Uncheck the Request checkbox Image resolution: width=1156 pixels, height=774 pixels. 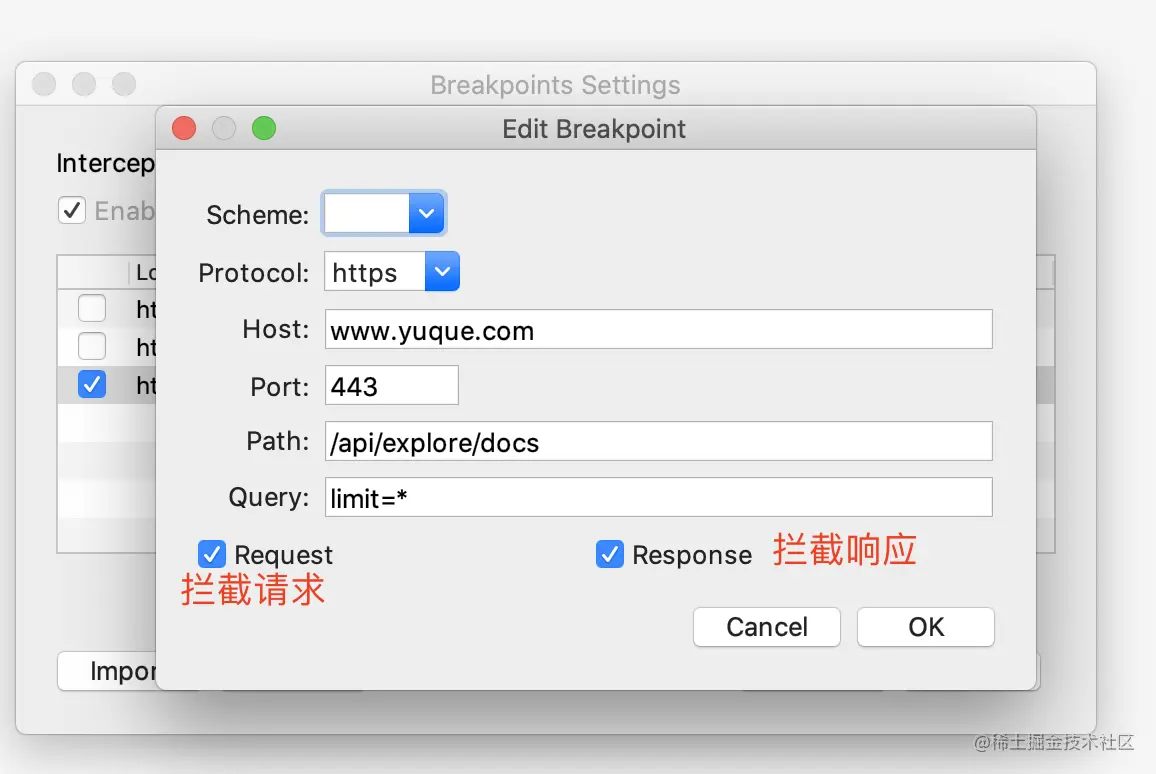click(x=212, y=554)
